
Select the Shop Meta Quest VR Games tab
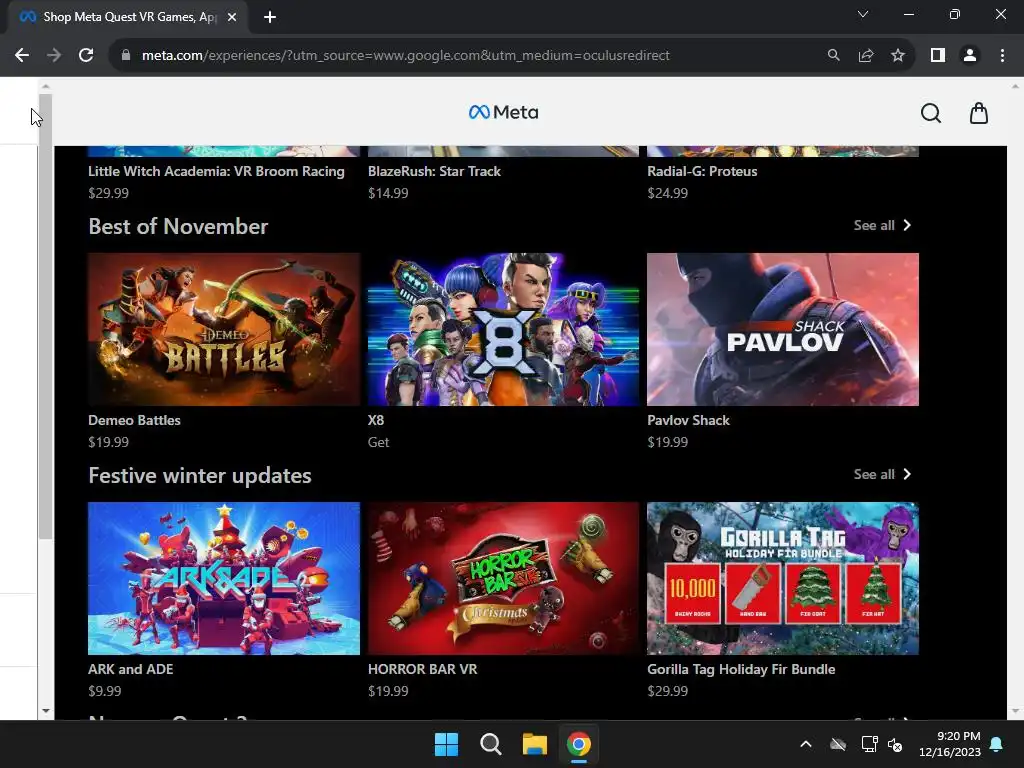pyautogui.click(x=128, y=17)
